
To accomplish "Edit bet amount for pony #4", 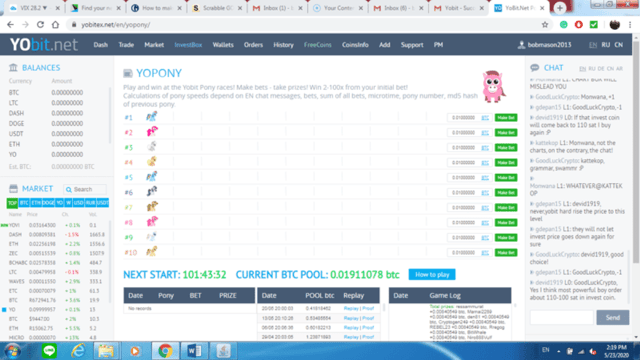I will 463,162.
